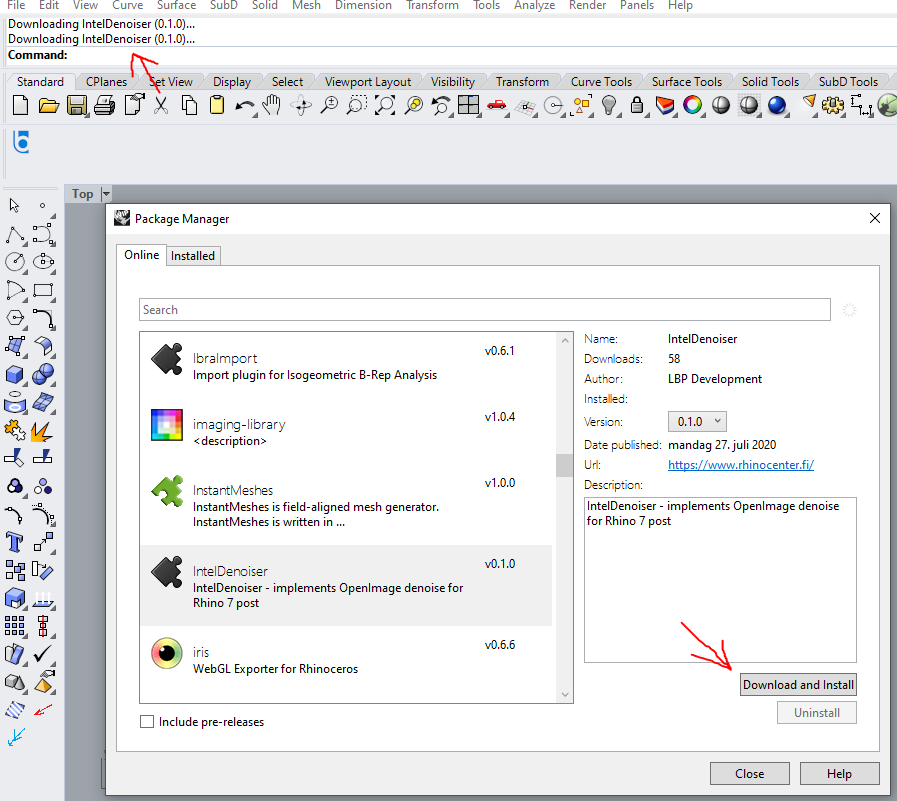Click the gear Options icon

[x=833, y=106]
